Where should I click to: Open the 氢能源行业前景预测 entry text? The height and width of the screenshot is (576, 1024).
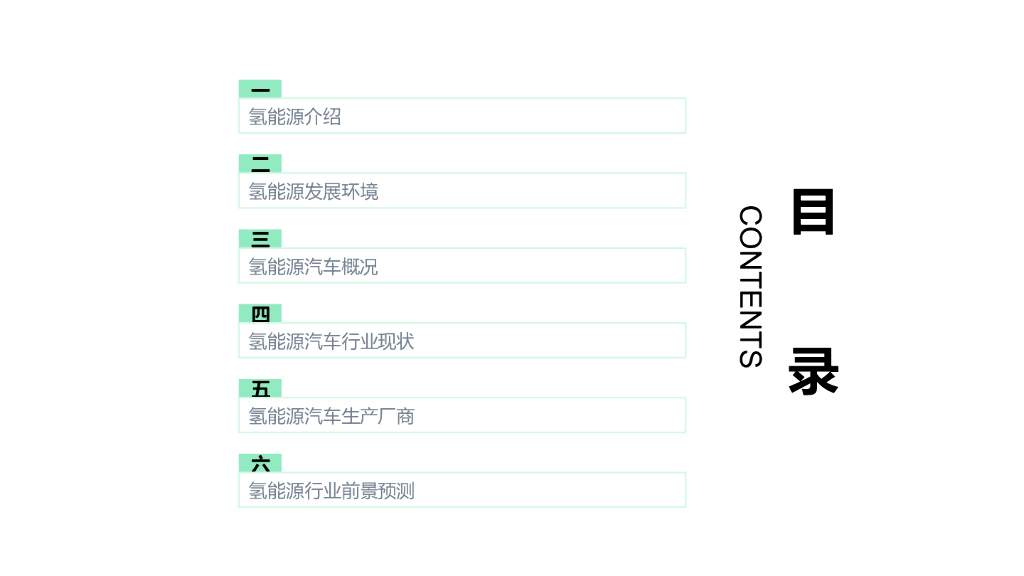click(x=332, y=491)
